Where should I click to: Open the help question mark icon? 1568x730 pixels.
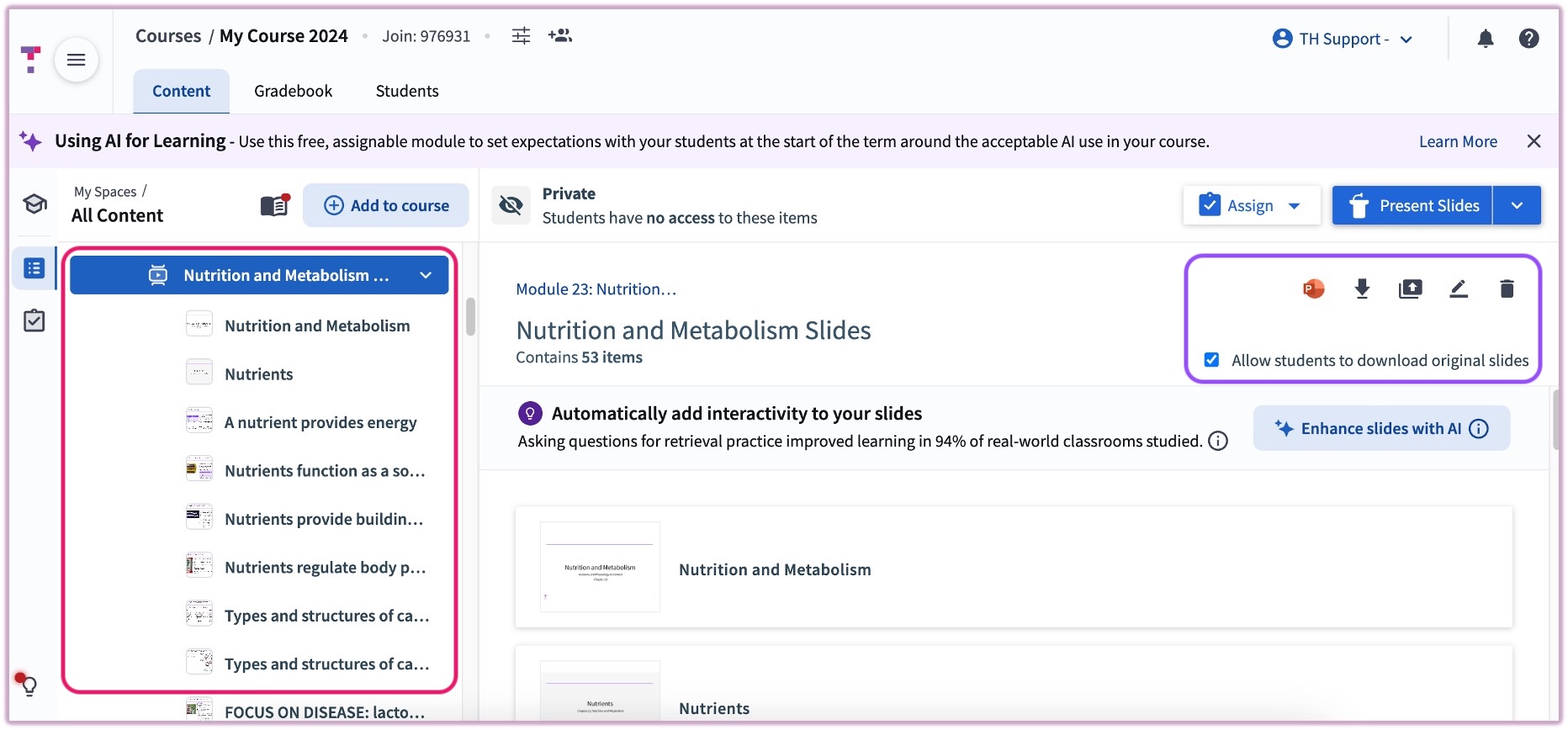[1528, 39]
